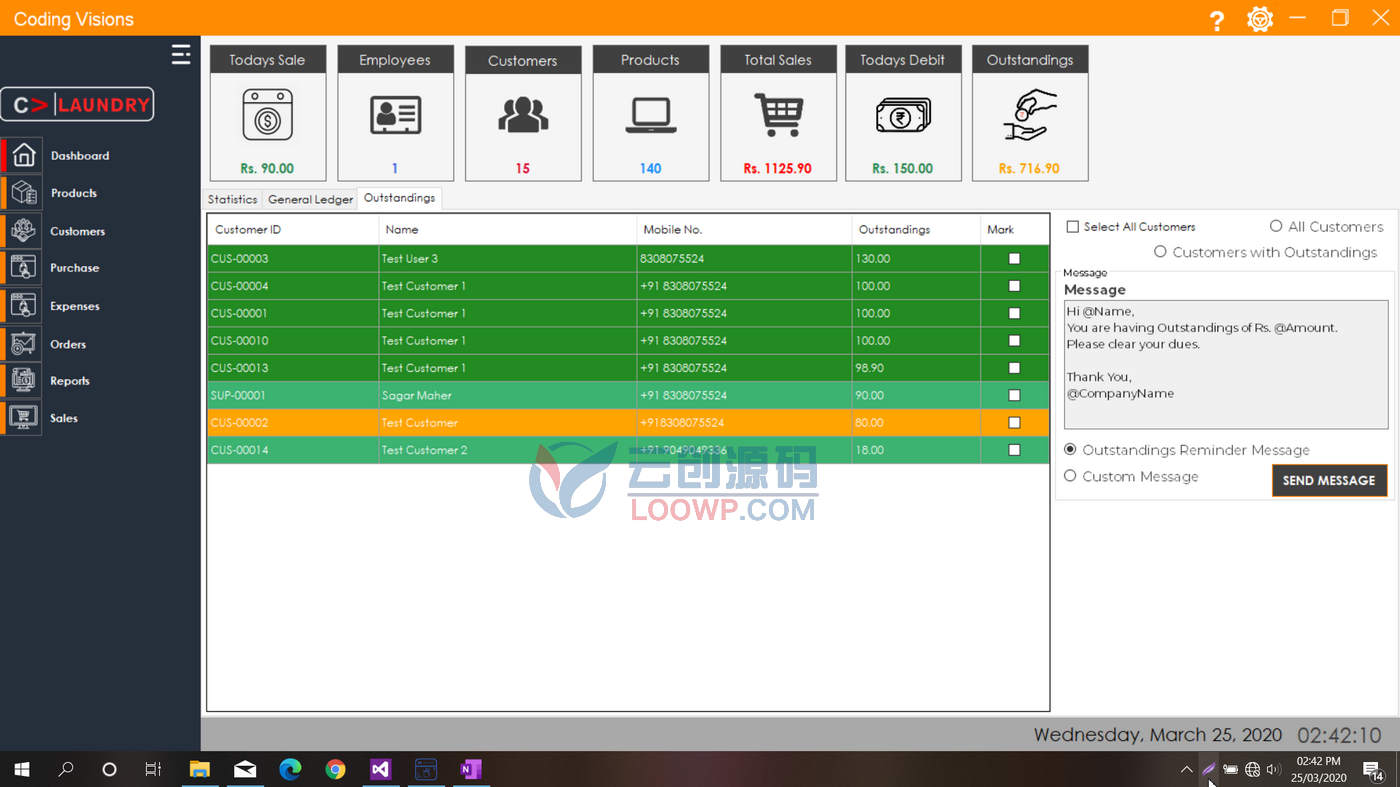Switch to the General Ledger tab
This screenshot has height=787, width=1400.
pos(310,199)
